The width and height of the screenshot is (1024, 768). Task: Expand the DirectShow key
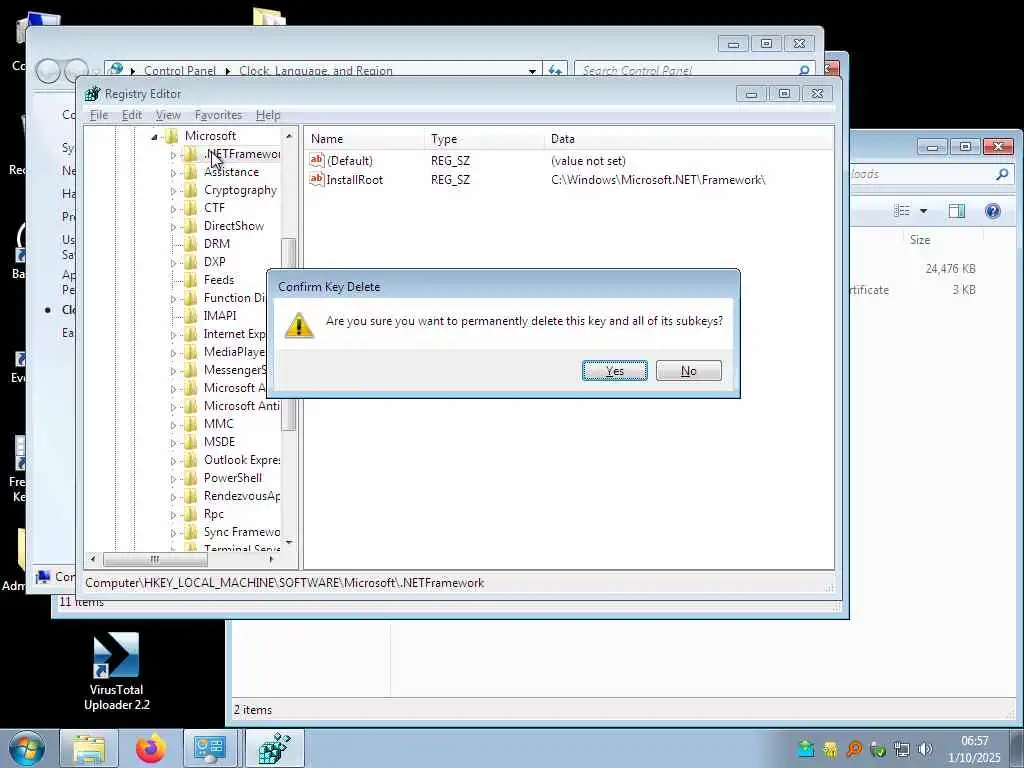(x=173, y=227)
